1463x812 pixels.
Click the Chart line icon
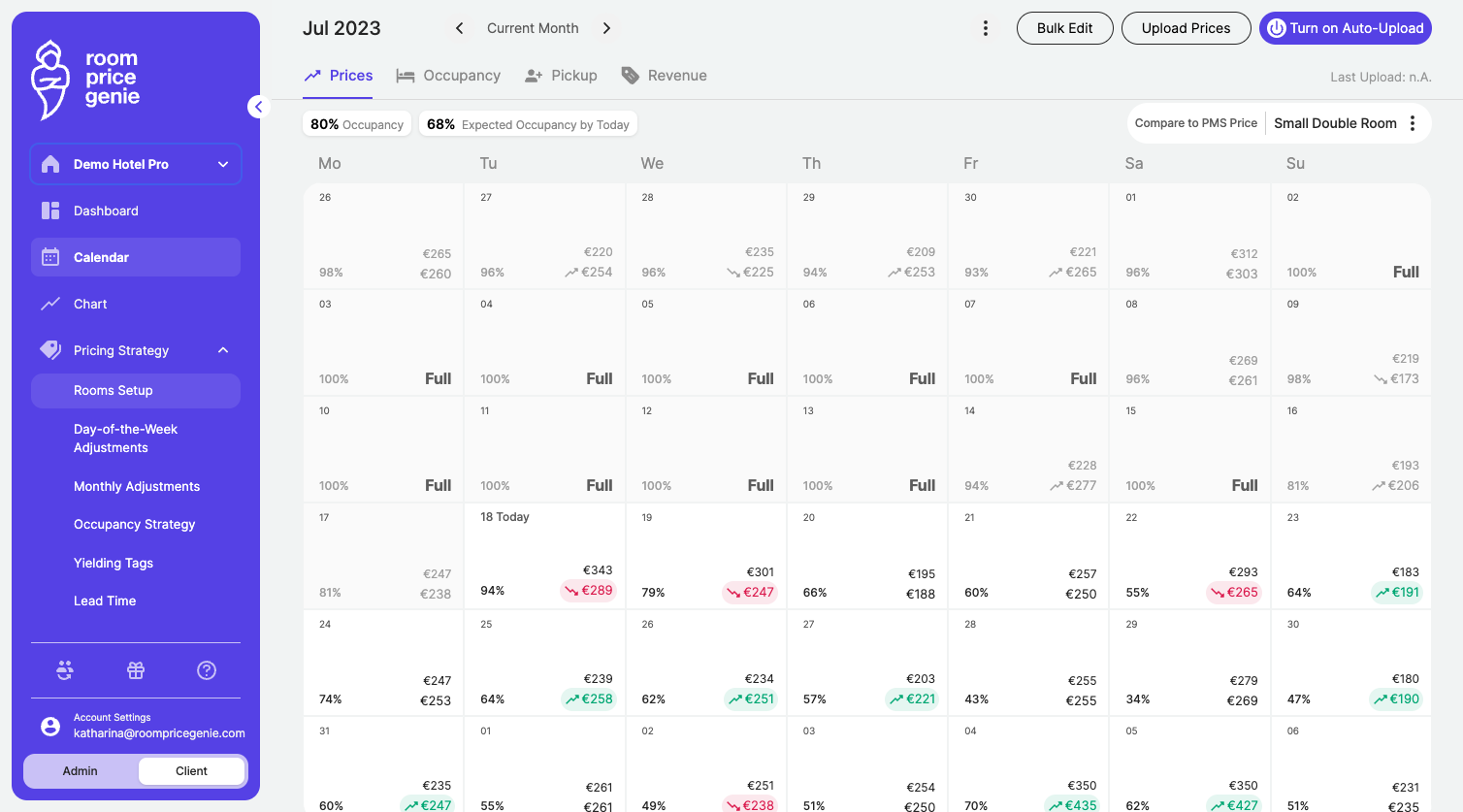coord(50,304)
